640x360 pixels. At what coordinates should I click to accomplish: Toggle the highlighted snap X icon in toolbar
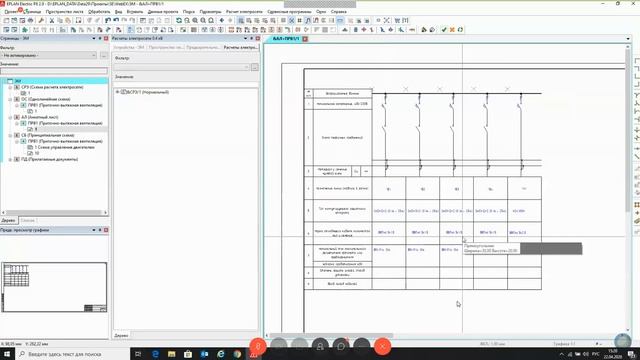(291, 20)
